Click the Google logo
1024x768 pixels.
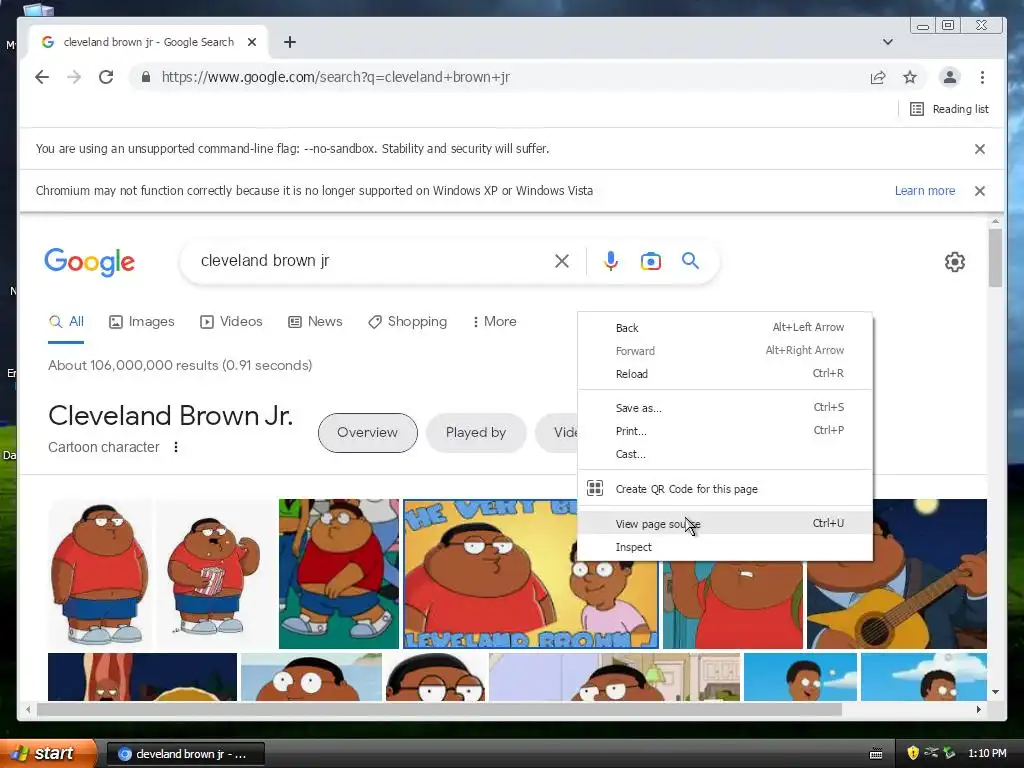click(x=89, y=262)
